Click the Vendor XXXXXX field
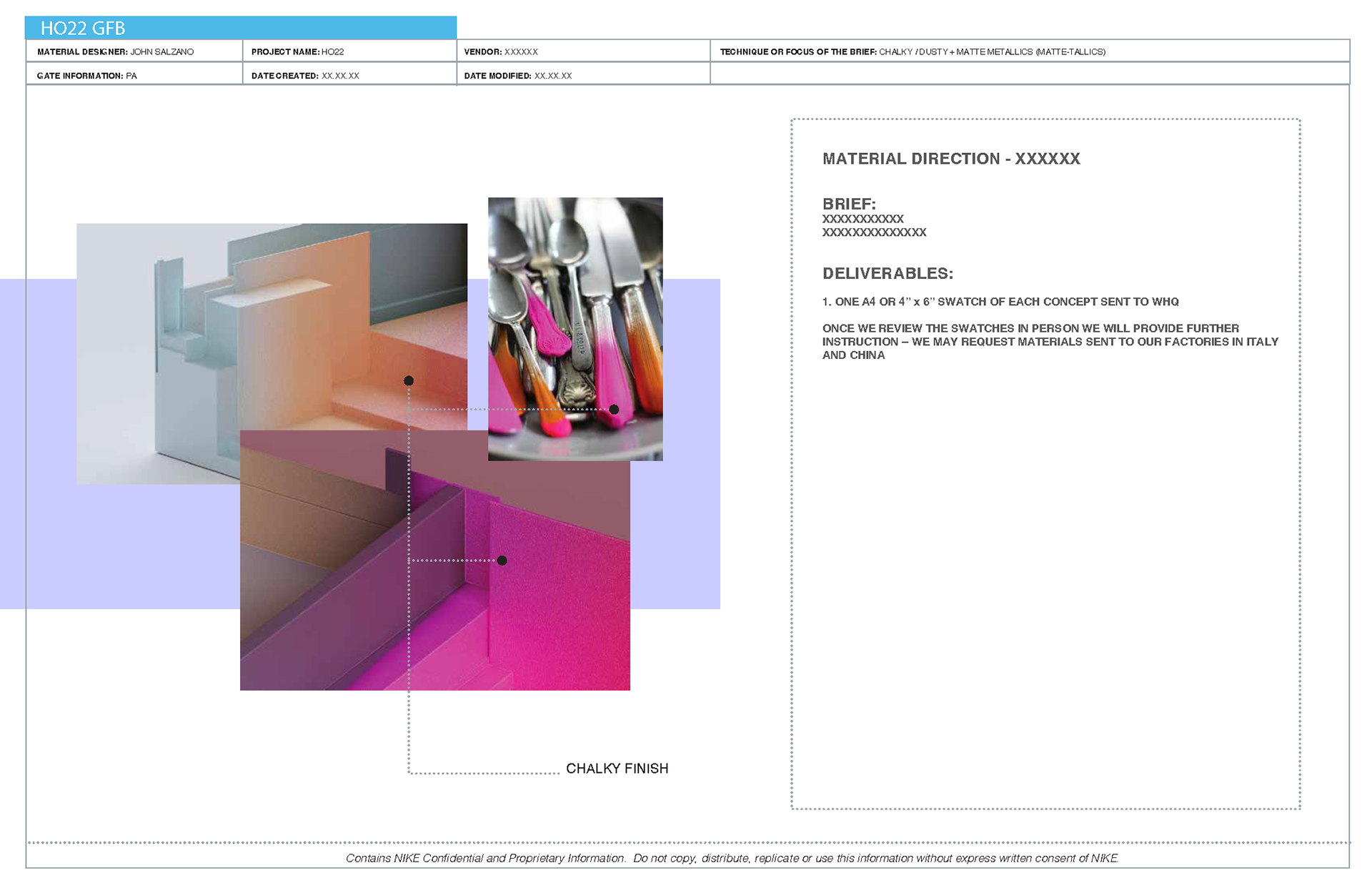 coord(501,51)
